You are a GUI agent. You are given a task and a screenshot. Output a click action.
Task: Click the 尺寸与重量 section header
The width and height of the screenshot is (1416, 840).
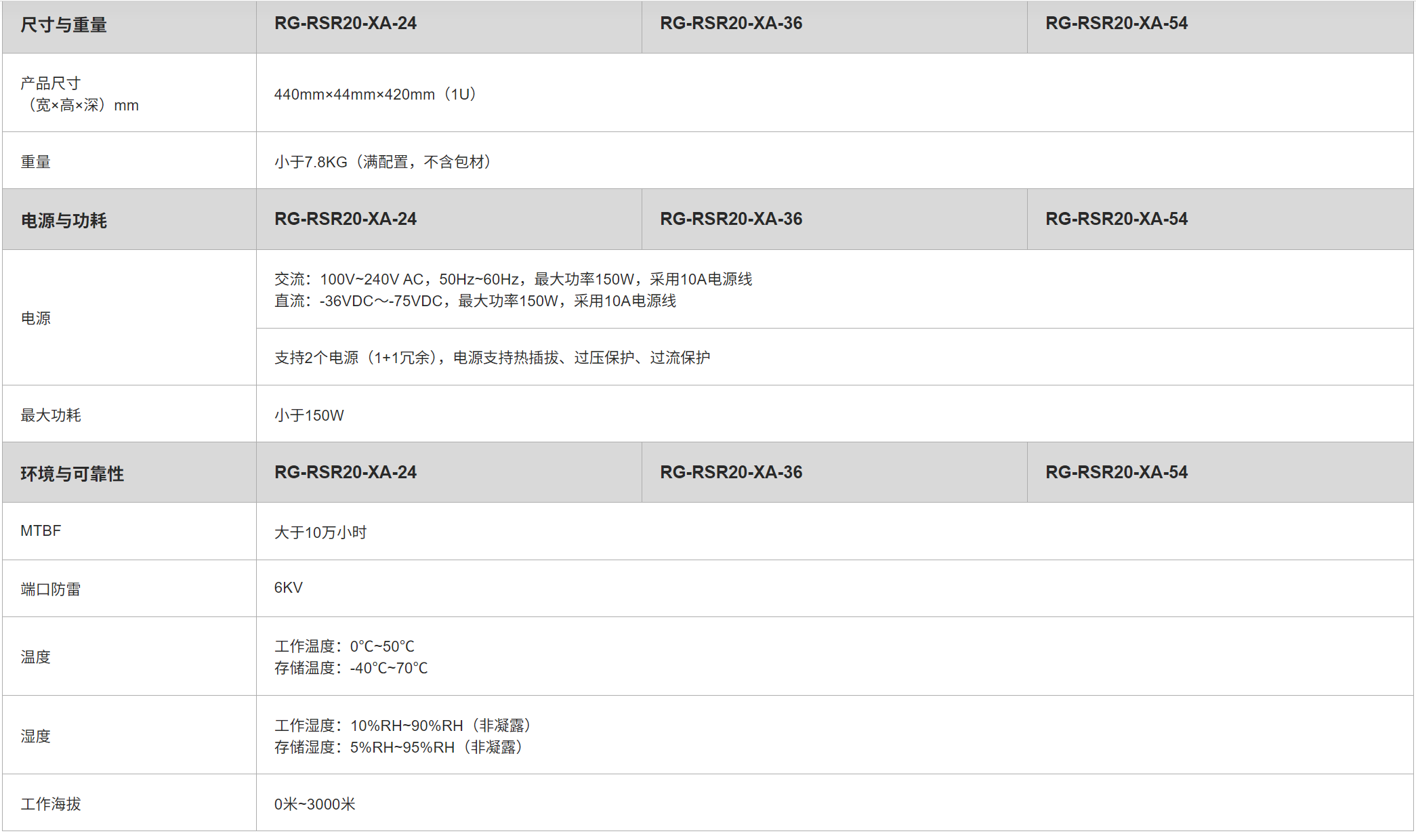64,26
